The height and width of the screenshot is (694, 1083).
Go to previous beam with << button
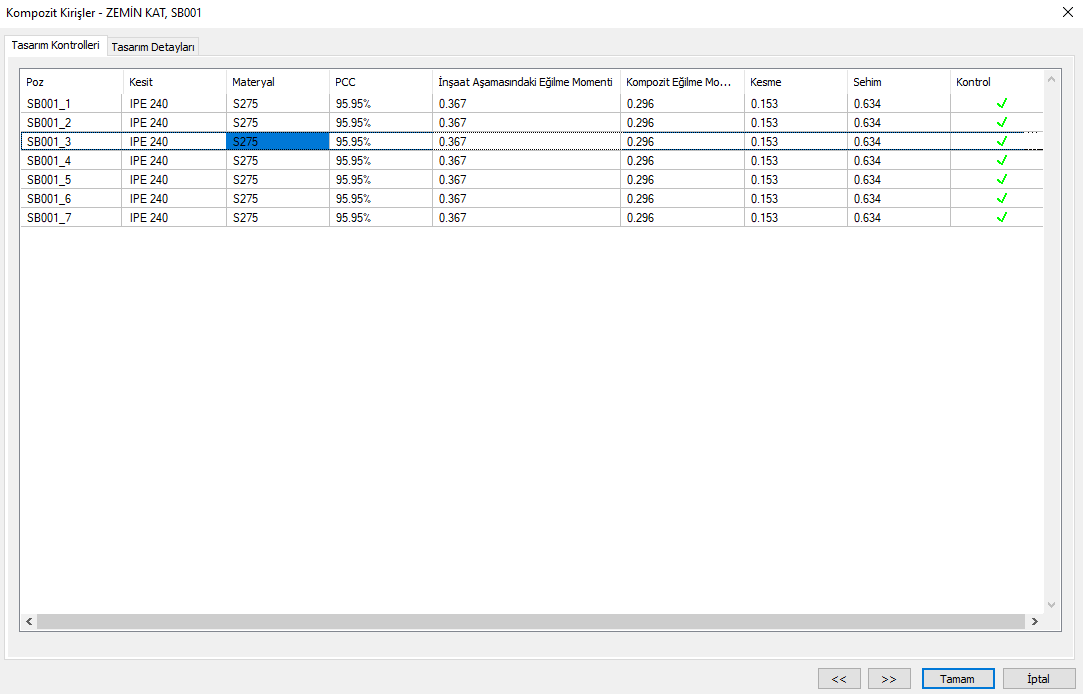pos(838,679)
